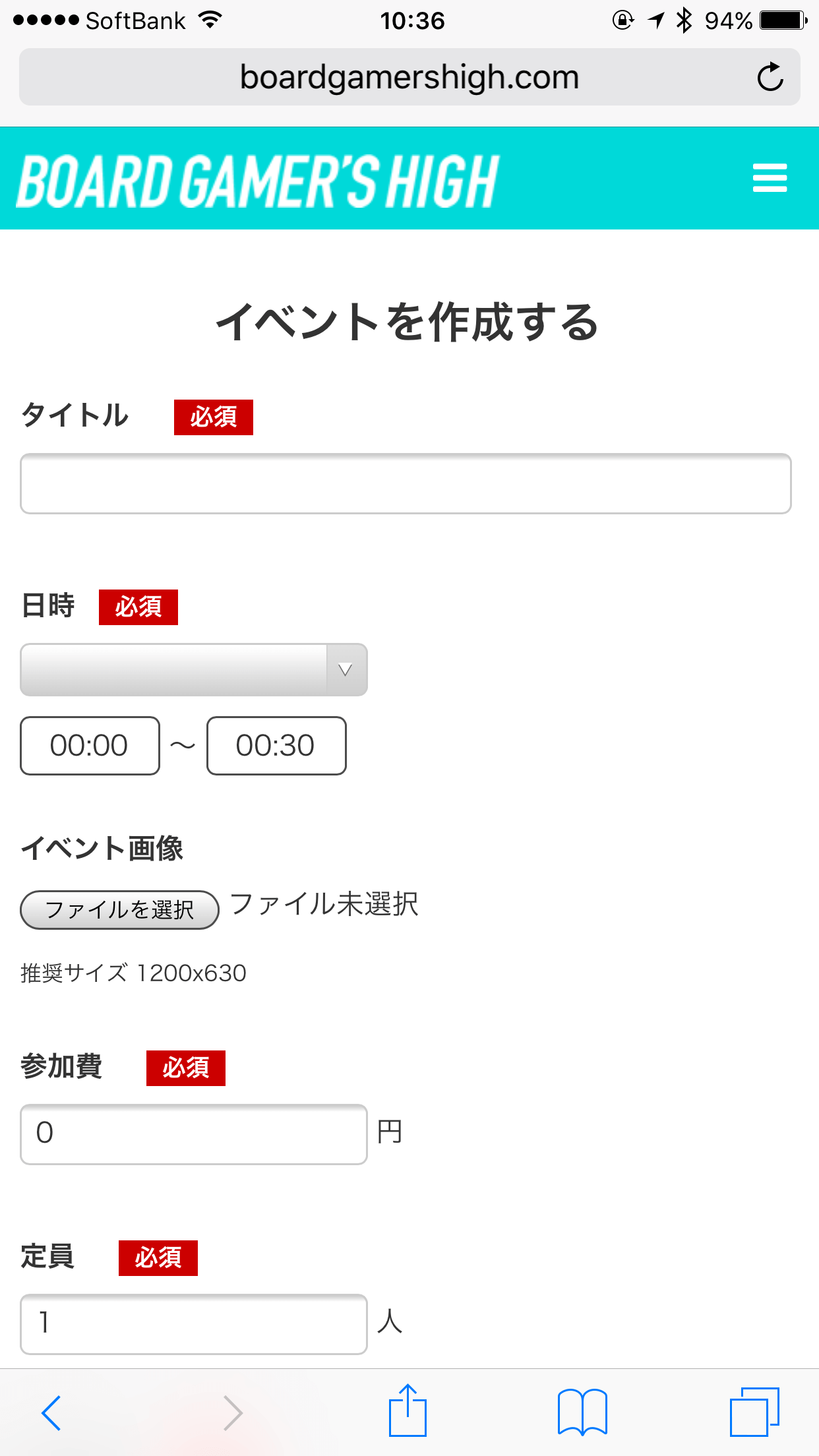Click the ファイルを選択 button
The height and width of the screenshot is (1456, 819).
pos(119,910)
